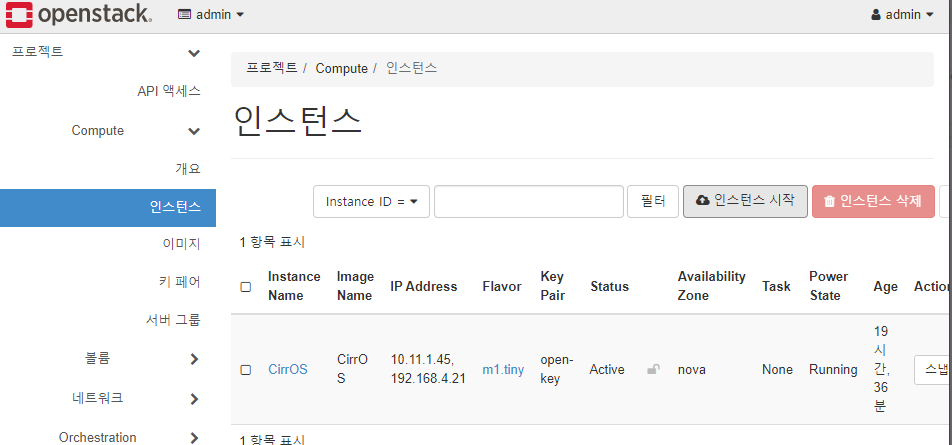Check the CirrOS instance row checkbox
952x445 pixels.
[x=246, y=370]
